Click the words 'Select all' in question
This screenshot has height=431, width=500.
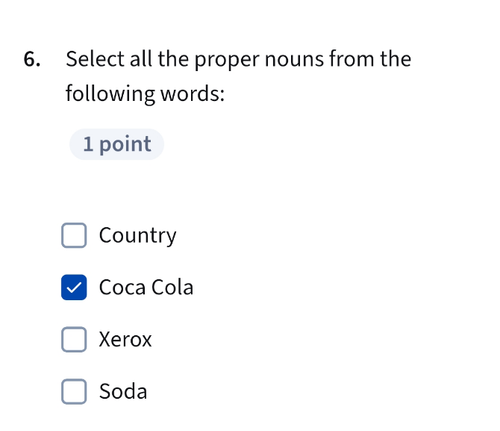pyautogui.click(x=109, y=59)
